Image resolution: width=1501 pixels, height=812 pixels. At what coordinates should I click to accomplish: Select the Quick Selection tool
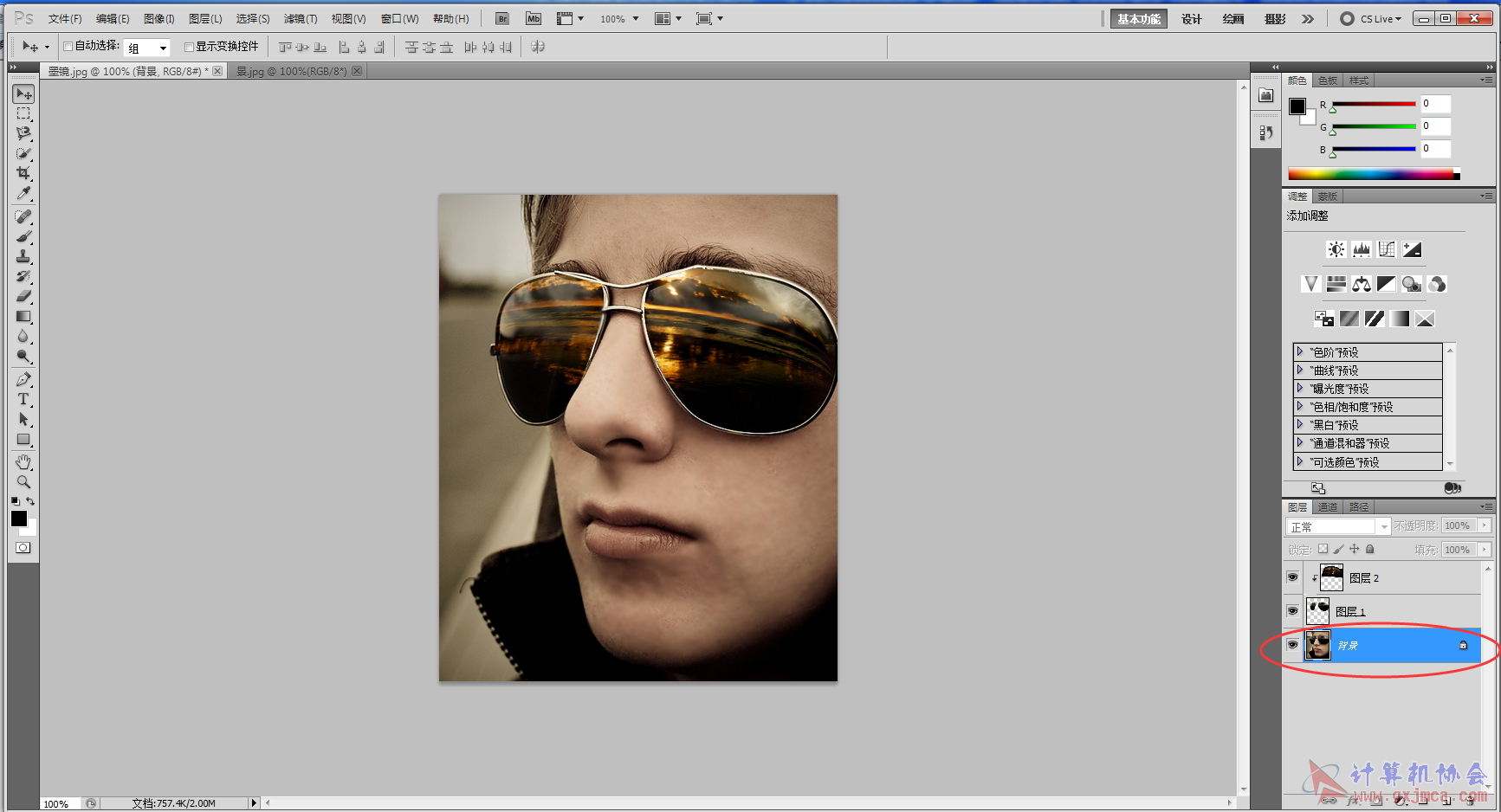click(x=23, y=153)
